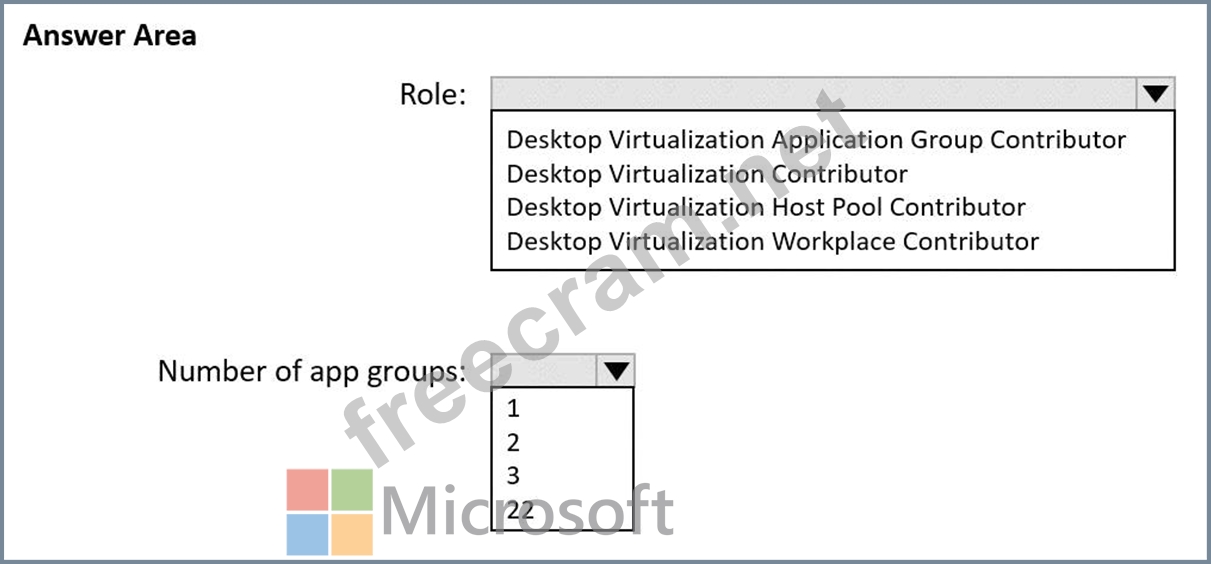Click the Role label text
This screenshot has height=564, width=1211.
click(433, 95)
